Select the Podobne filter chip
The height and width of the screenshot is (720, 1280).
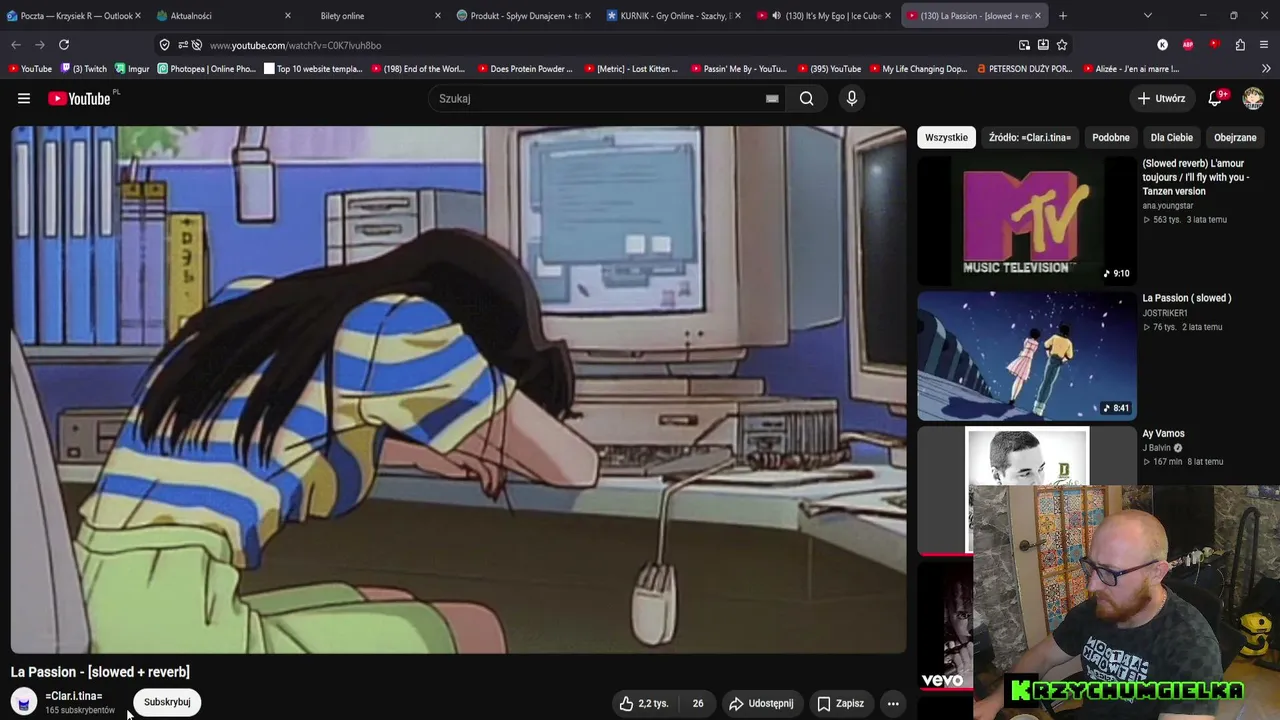[x=1111, y=138]
